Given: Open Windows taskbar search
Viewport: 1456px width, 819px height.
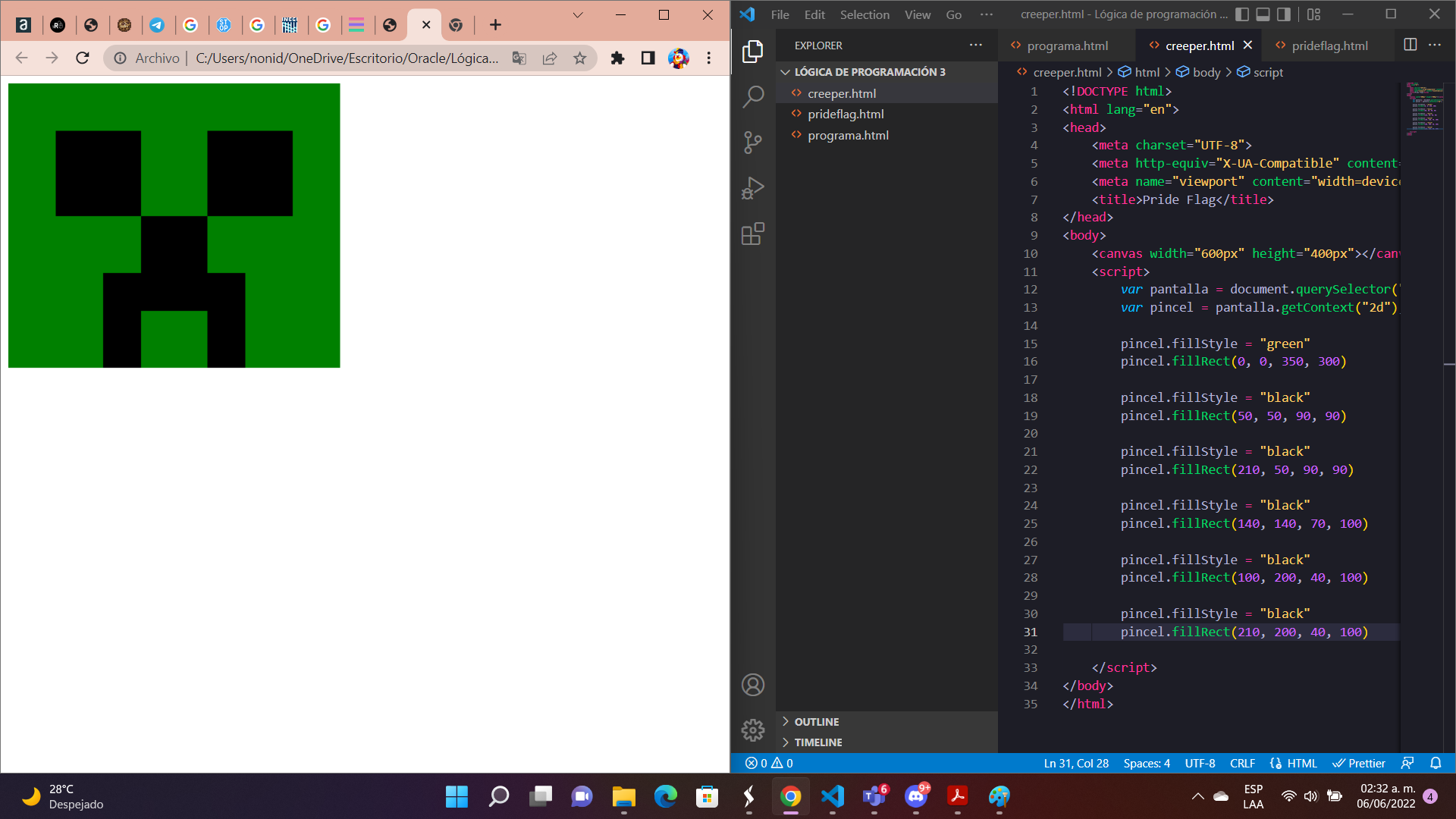Looking at the screenshot, I should [499, 796].
